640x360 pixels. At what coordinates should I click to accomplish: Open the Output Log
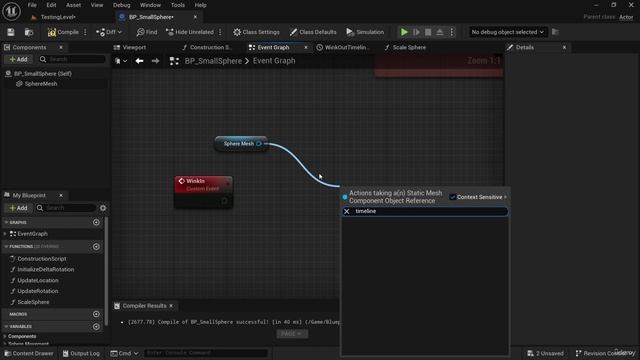(x=81, y=353)
